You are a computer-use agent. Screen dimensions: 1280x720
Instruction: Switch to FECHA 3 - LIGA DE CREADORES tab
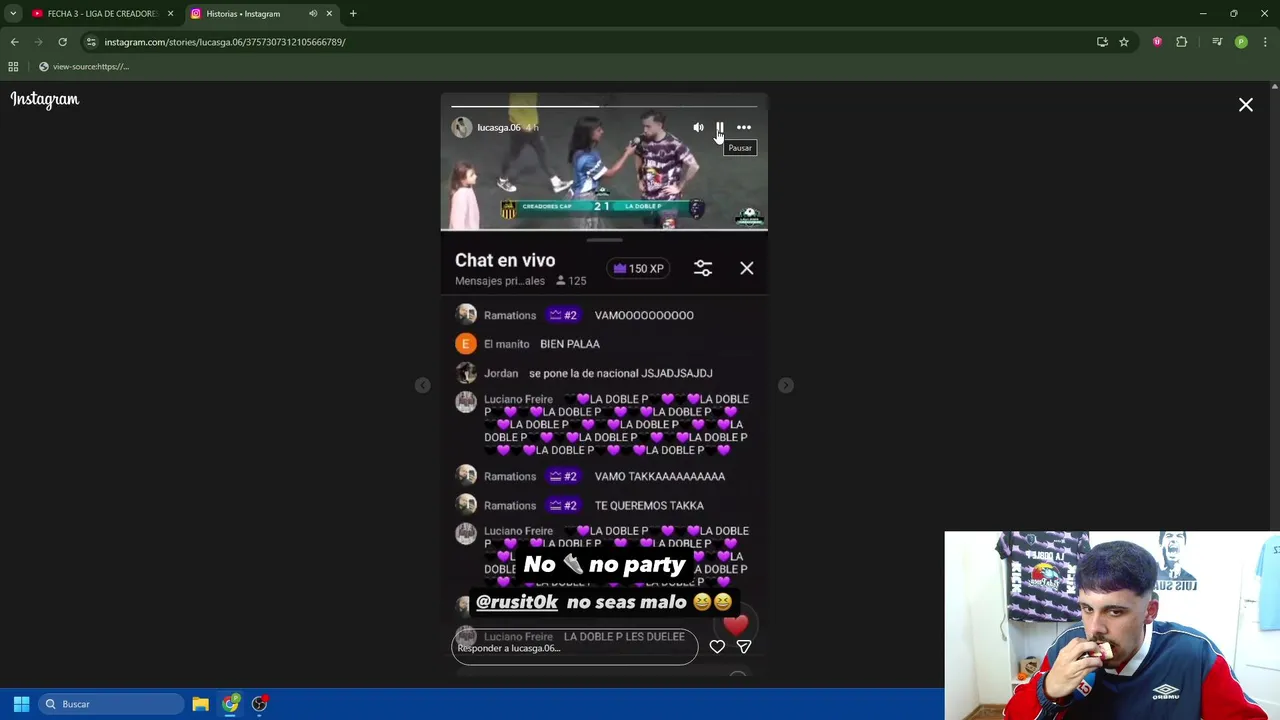pyautogui.click(x=100, y=14)
